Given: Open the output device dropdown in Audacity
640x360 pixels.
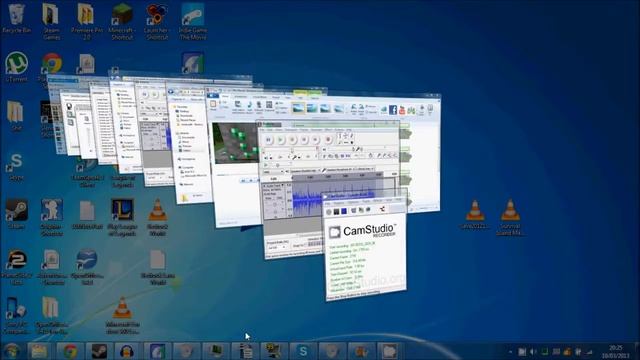Looking at the screenshot, I should 304,170.
